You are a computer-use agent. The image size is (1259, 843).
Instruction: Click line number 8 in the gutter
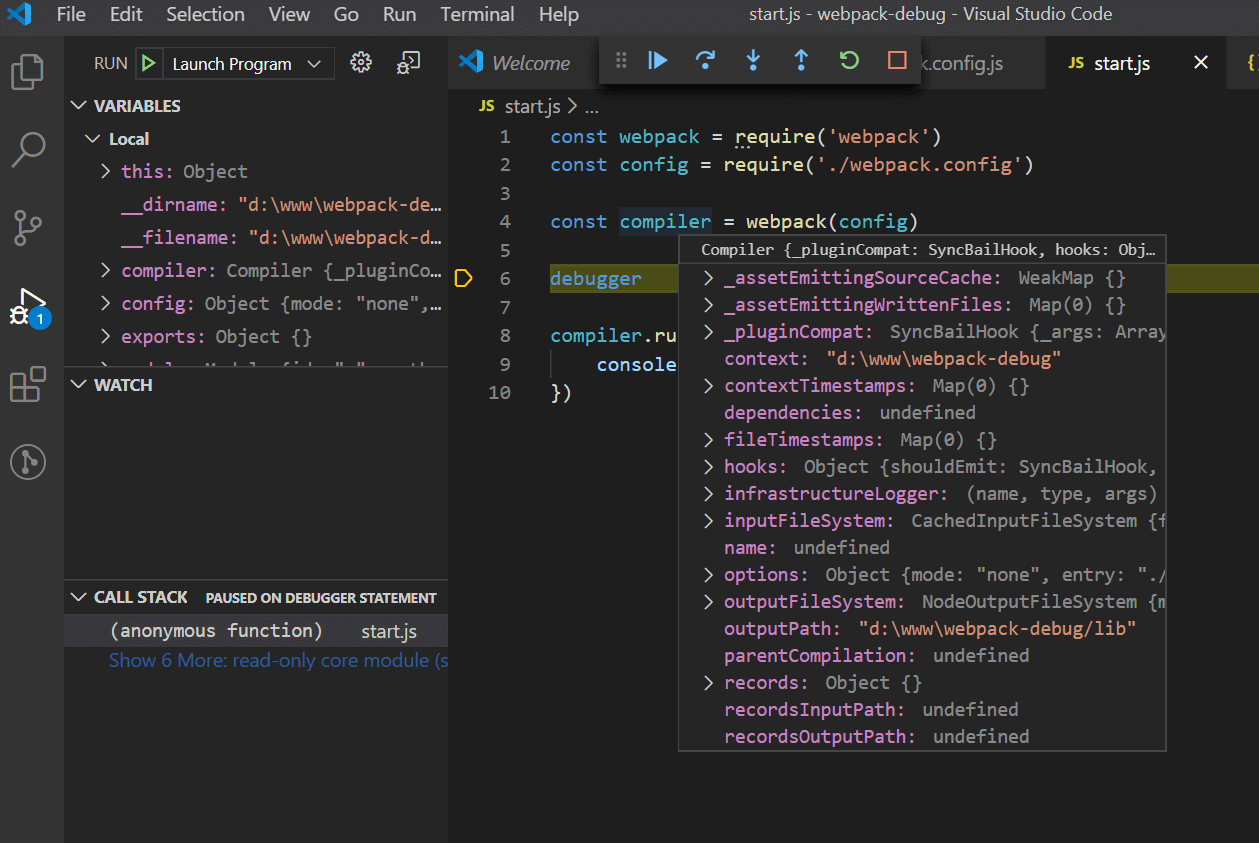pyautogui.click(x=505, y=336)
